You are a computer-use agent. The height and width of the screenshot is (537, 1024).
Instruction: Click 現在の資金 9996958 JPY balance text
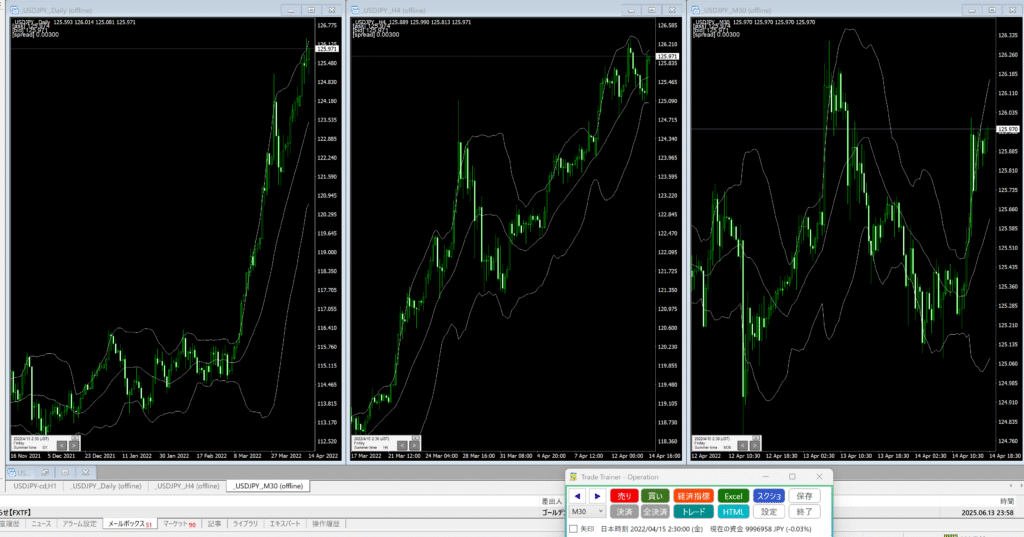(x=761, y=529)
